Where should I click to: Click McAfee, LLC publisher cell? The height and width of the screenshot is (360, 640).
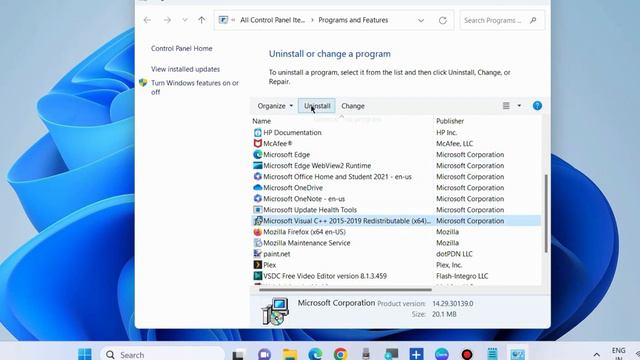pyautogui.click(x=454, y=143)
